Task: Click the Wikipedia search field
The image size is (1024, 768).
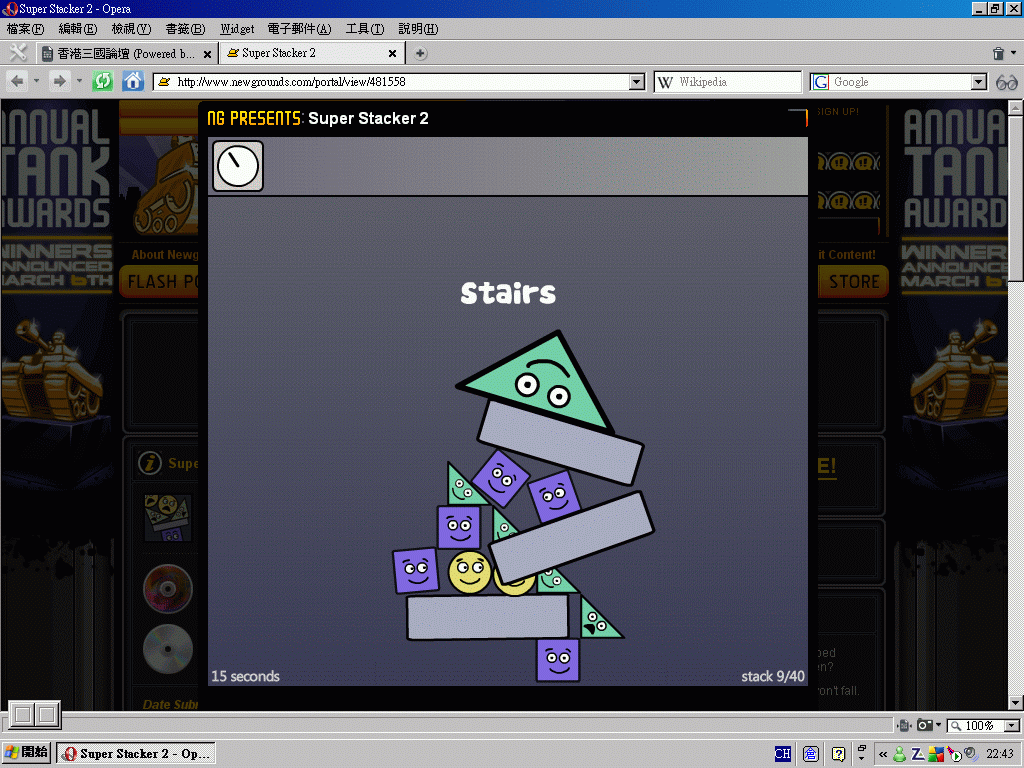Action: [x=728, y=82]
